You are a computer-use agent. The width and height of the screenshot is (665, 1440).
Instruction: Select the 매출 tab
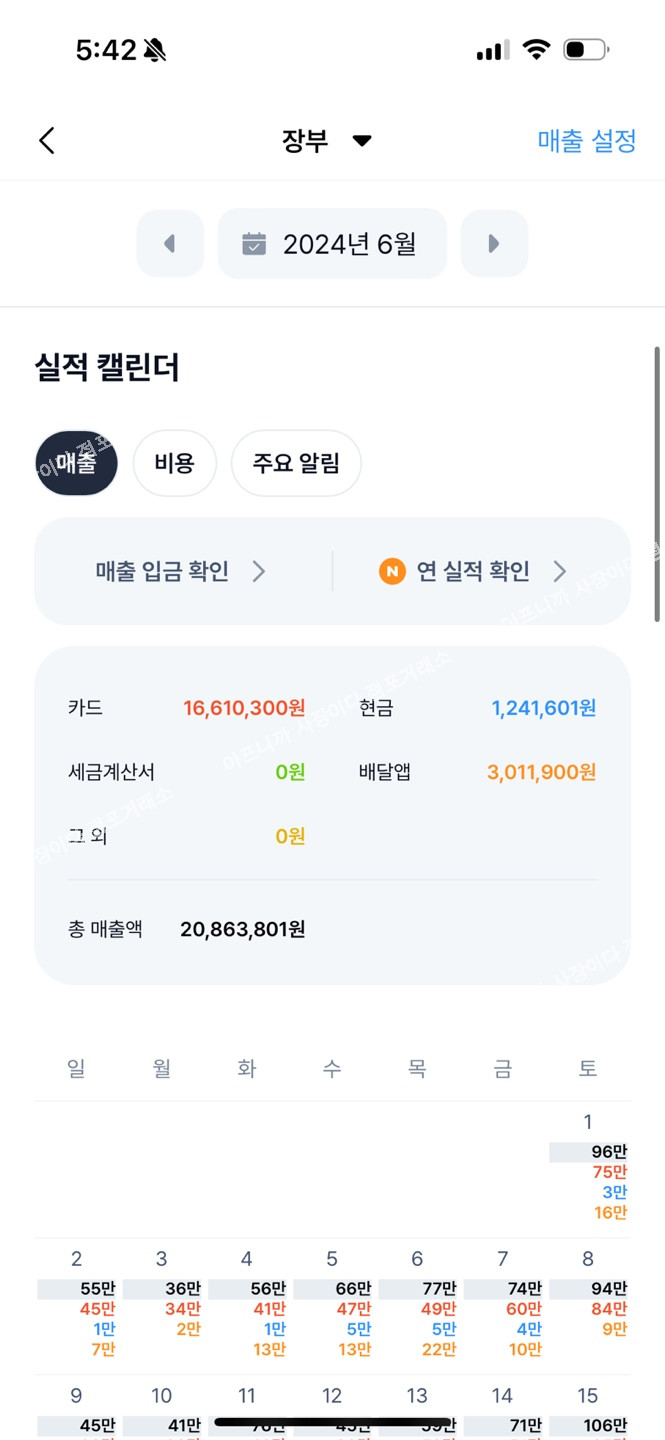click(76, 463)
